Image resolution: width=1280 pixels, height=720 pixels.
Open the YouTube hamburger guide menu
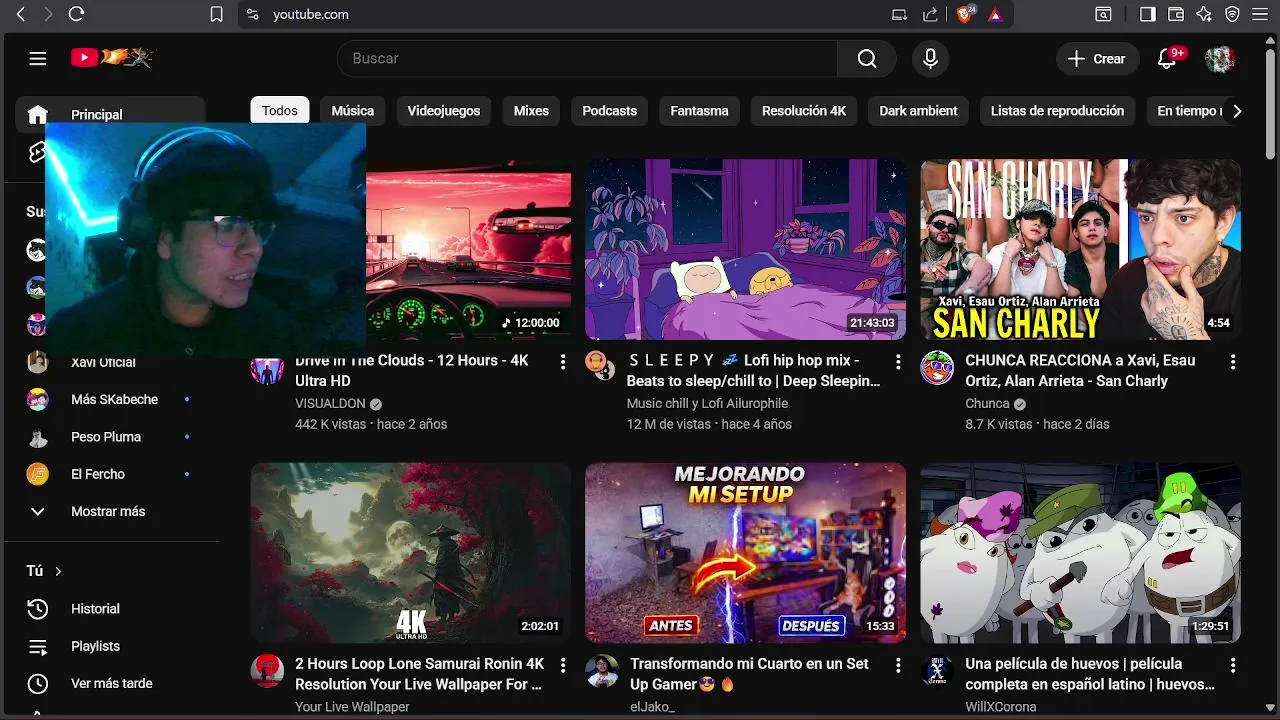coord(38,59)
